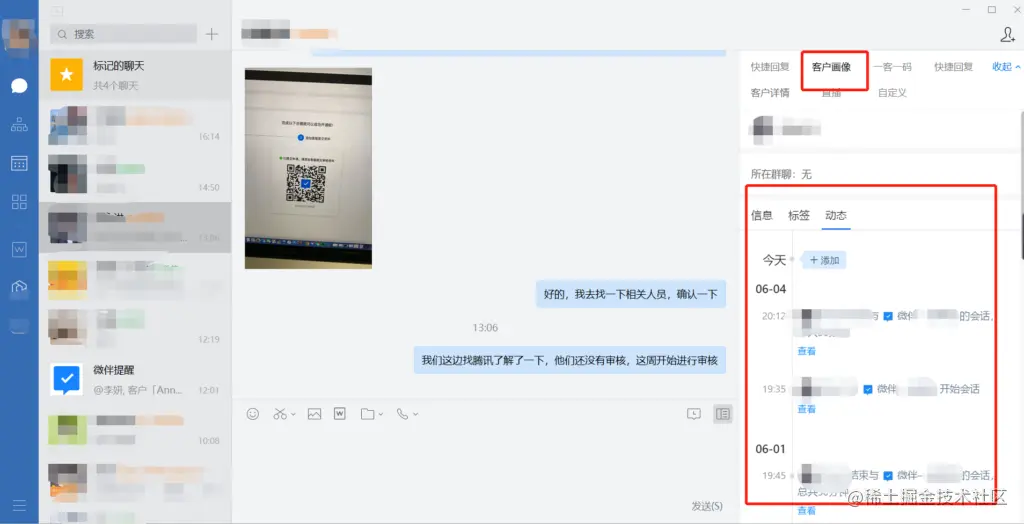Open the Contacts organization chart icon
Image resolution: width=1024 pixels, height=524 pixels.
pos(19,124)
